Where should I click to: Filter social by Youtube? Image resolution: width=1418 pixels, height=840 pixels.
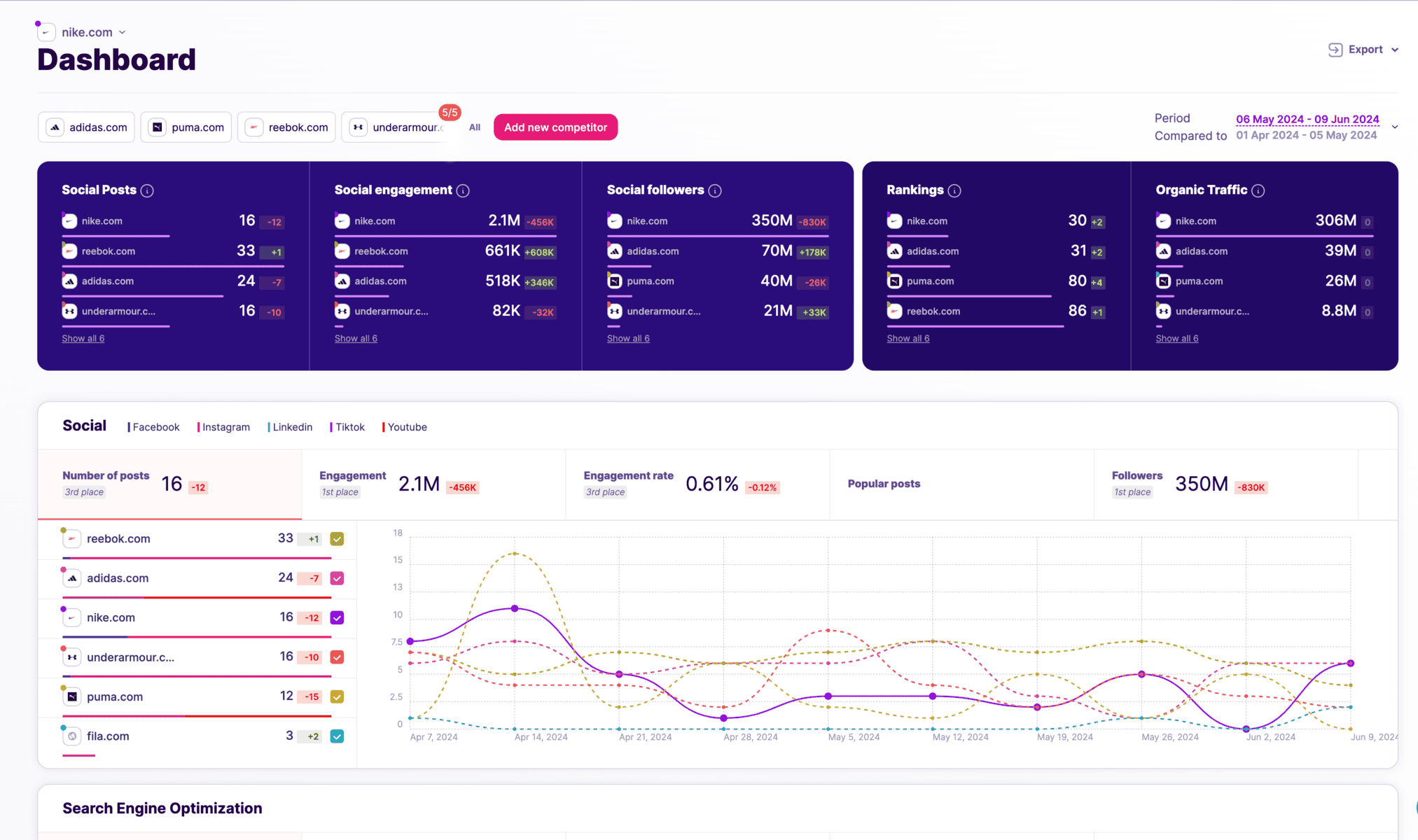pyautogui.click(x=405, y=427)
